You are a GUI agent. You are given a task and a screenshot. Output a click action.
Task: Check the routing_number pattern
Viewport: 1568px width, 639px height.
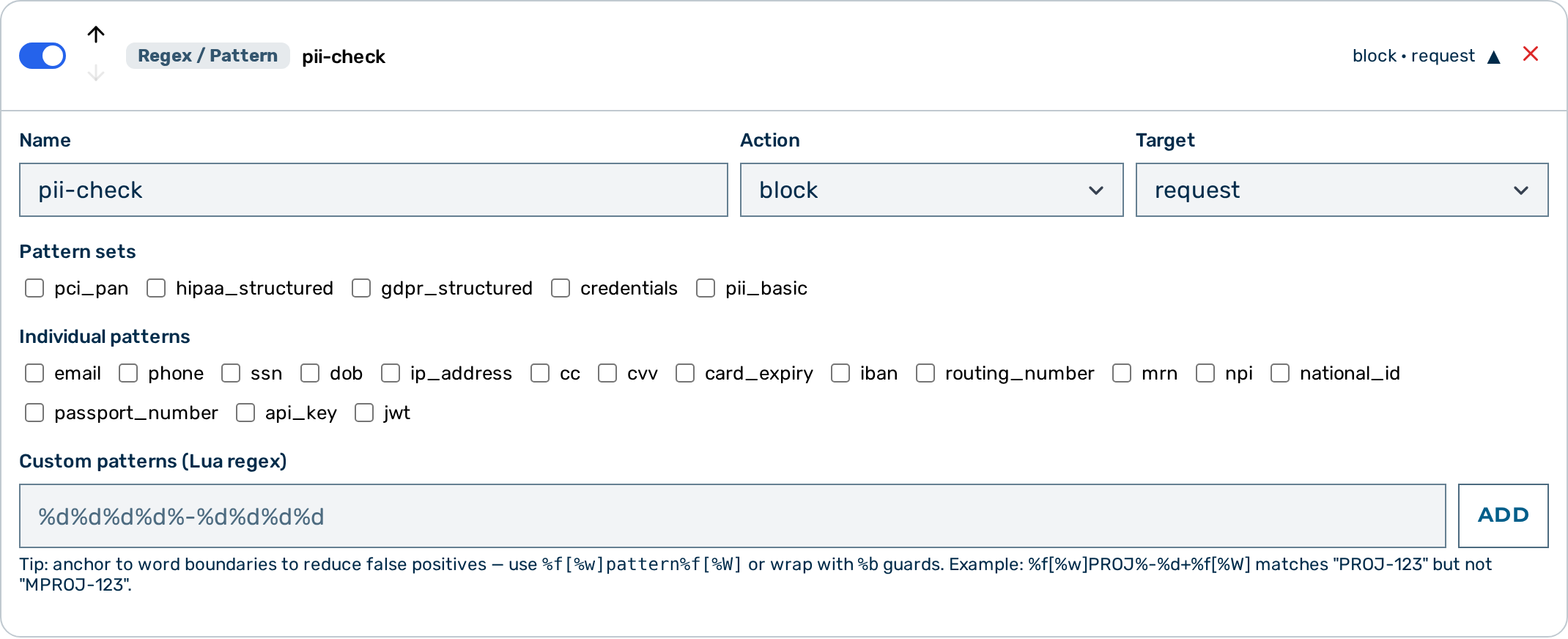tap(925, 373)
